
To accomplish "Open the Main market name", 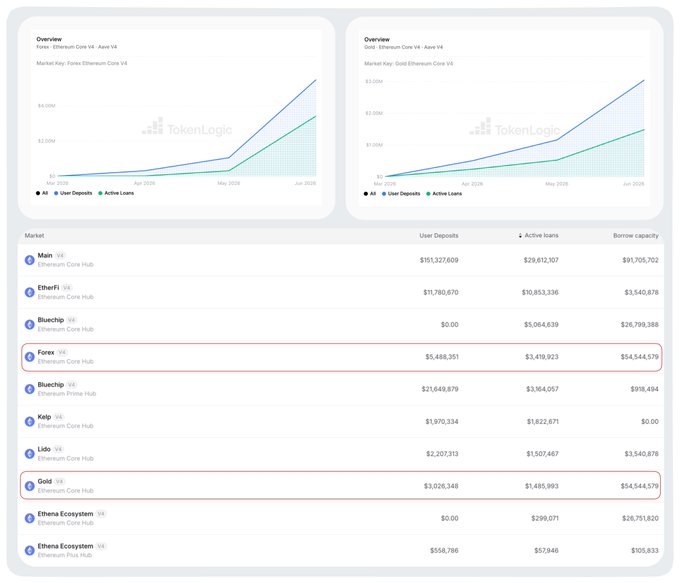I will [x=45, y=255].
